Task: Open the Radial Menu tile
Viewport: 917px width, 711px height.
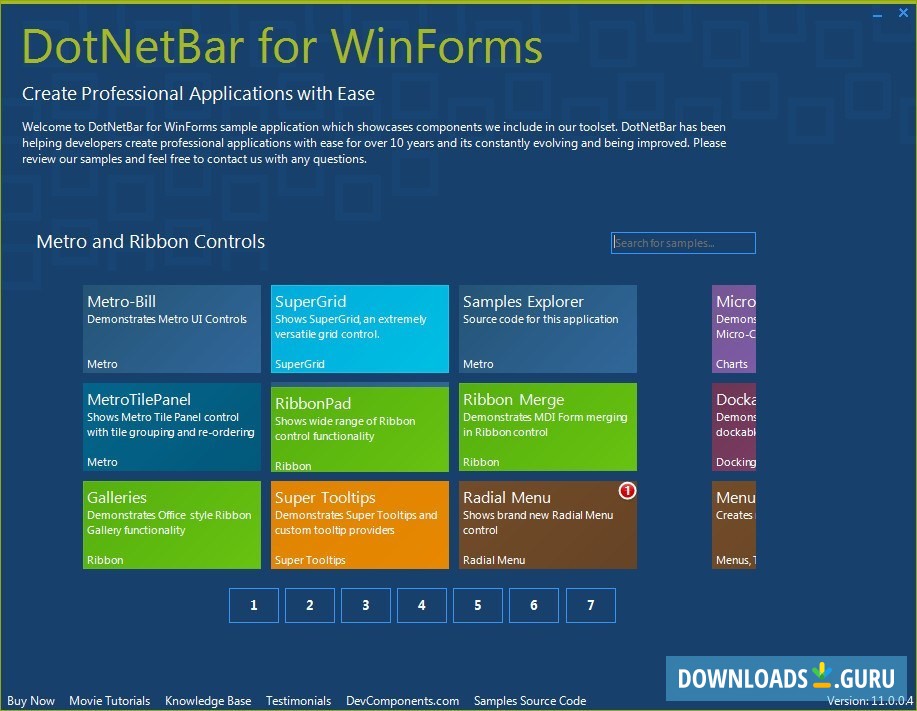Action: (547, 525)
